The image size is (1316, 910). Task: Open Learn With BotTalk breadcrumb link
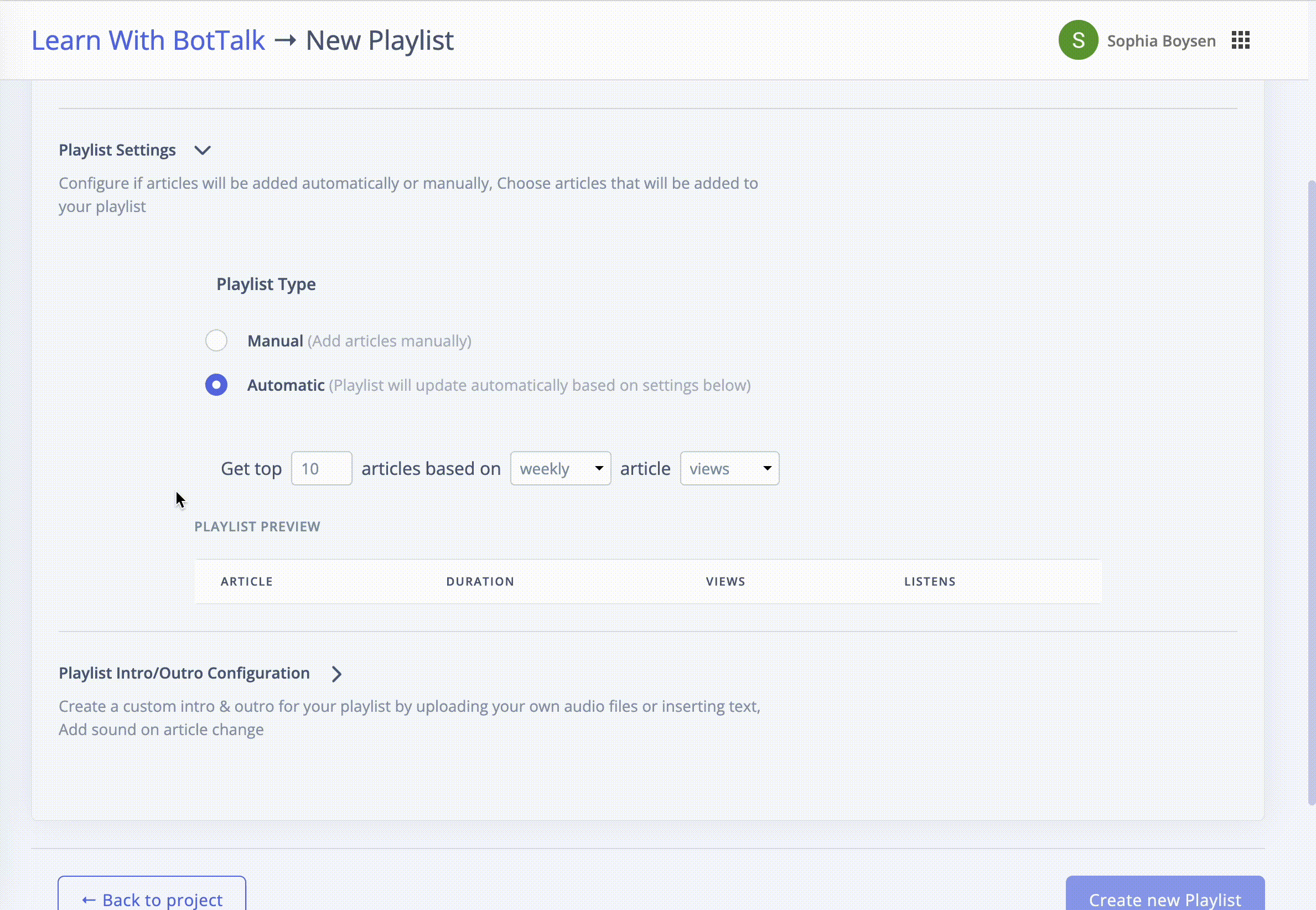148,40
